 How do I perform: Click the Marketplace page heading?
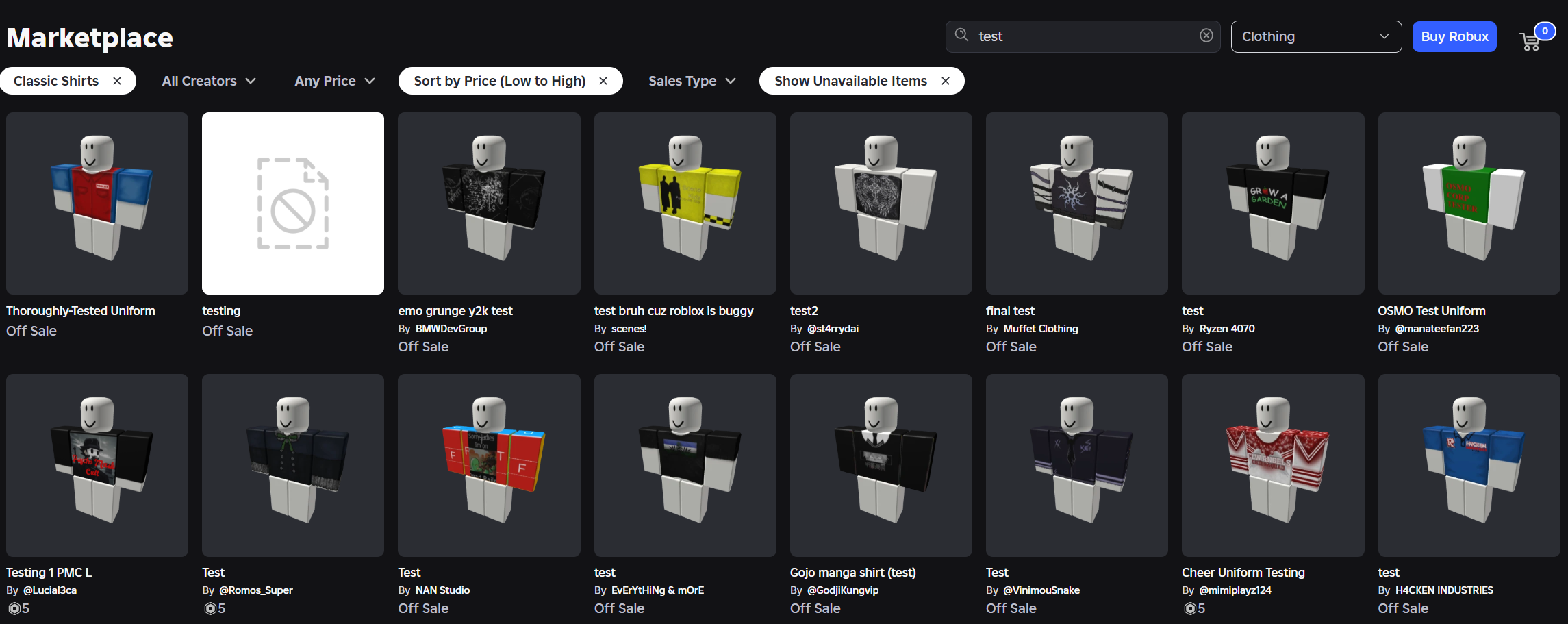(90, 38)
